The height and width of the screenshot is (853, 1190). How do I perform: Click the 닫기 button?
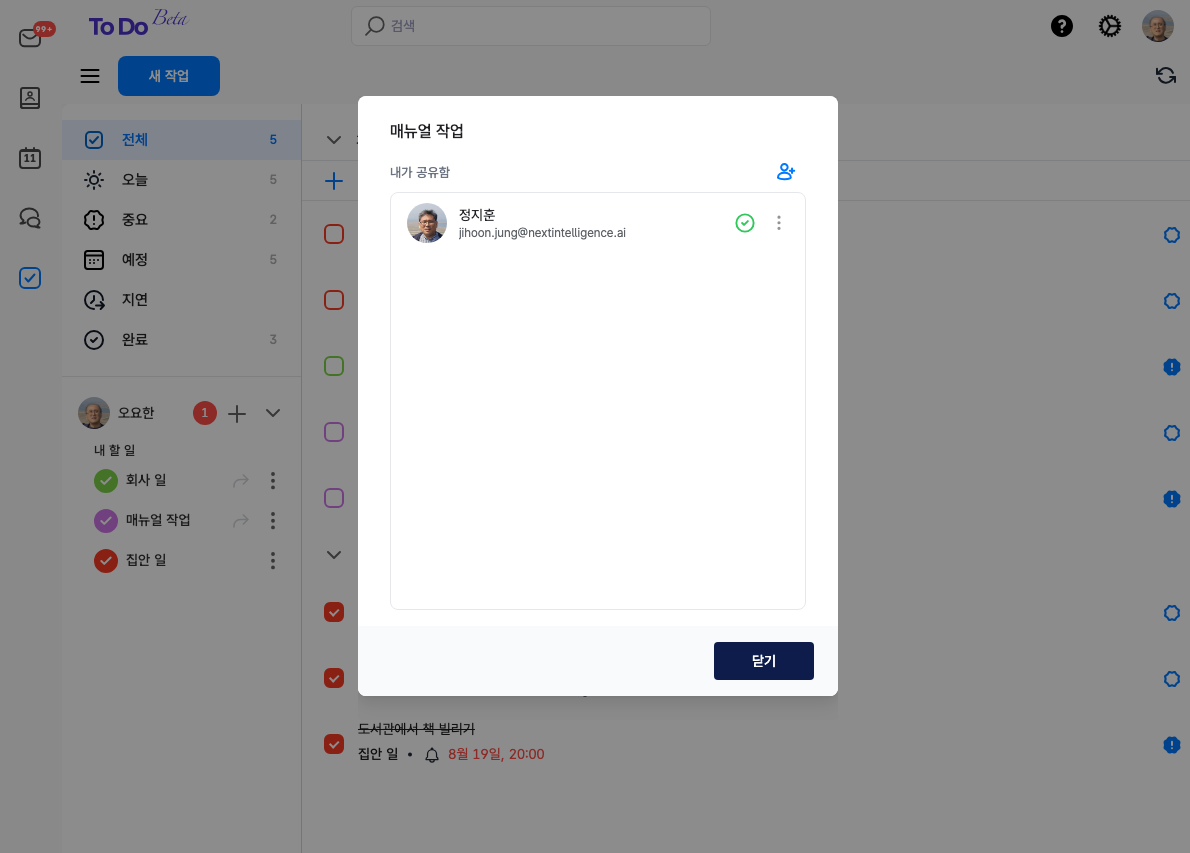tap(763, 661)
